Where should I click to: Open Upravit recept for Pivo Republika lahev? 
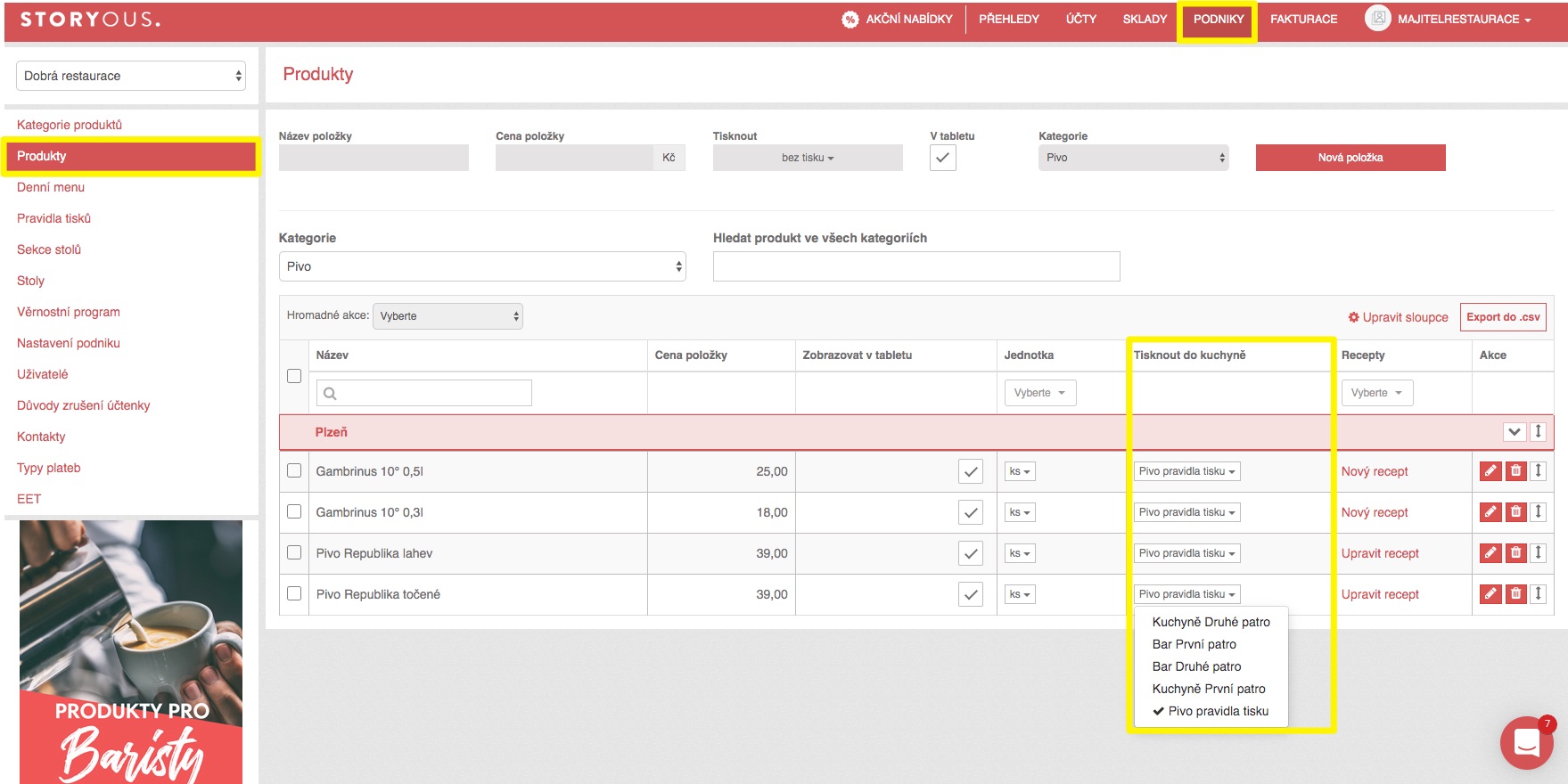click(x=1380, y=553)
